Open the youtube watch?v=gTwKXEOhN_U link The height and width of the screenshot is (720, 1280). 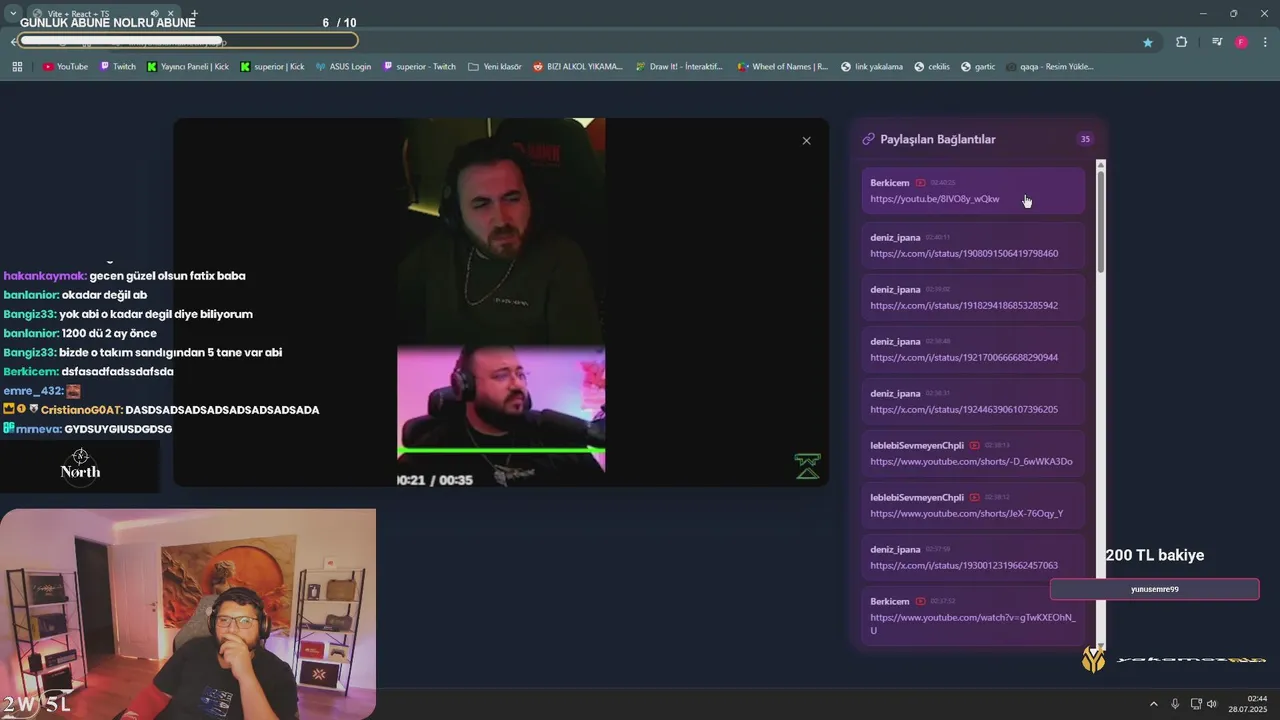[x=973, y=624]
